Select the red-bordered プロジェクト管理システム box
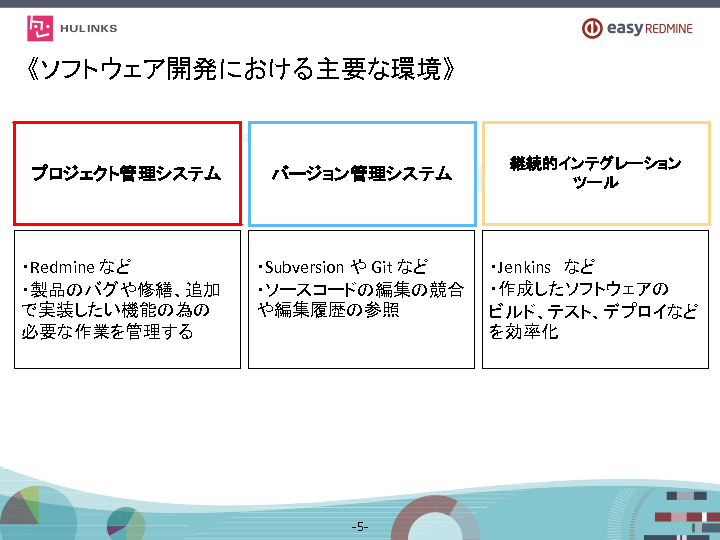 pos(127,174)
